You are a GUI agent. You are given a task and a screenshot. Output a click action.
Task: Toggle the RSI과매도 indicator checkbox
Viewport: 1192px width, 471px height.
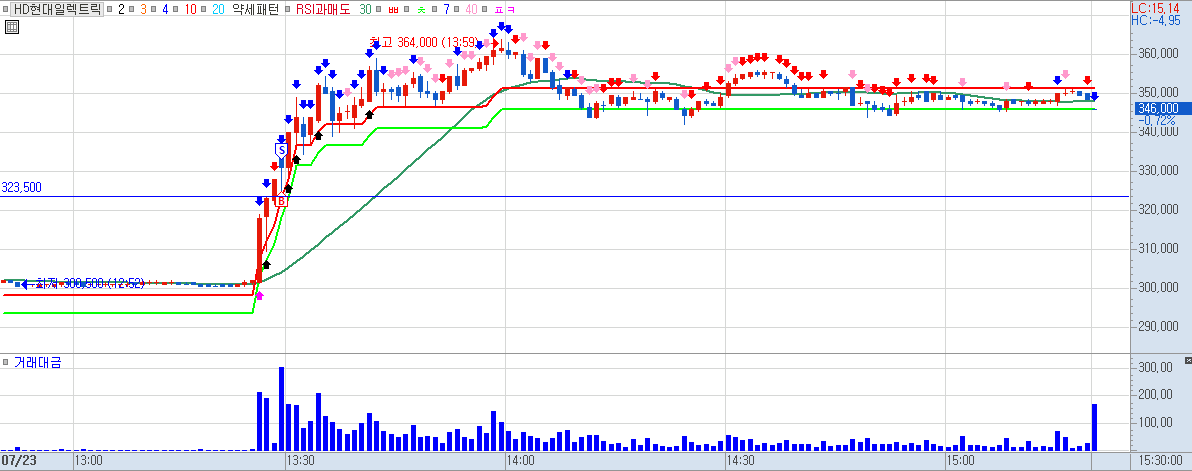tap(287, 9)
